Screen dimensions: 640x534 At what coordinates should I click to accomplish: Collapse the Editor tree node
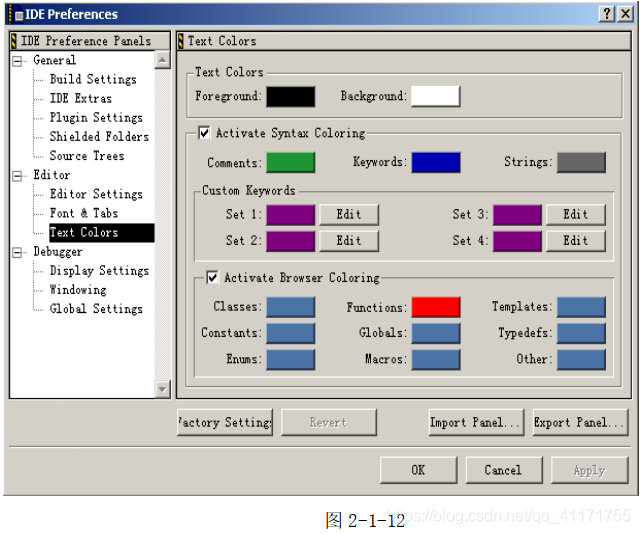point(17,176)
